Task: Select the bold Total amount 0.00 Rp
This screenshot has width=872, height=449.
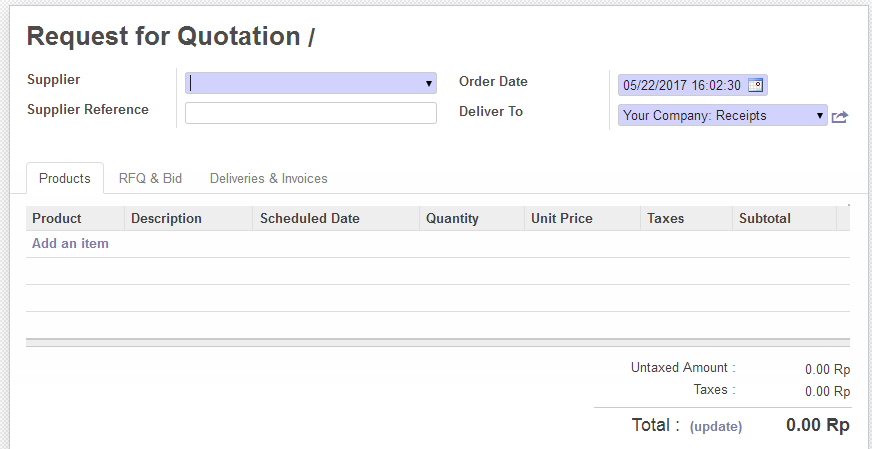Action: (817, 425)
